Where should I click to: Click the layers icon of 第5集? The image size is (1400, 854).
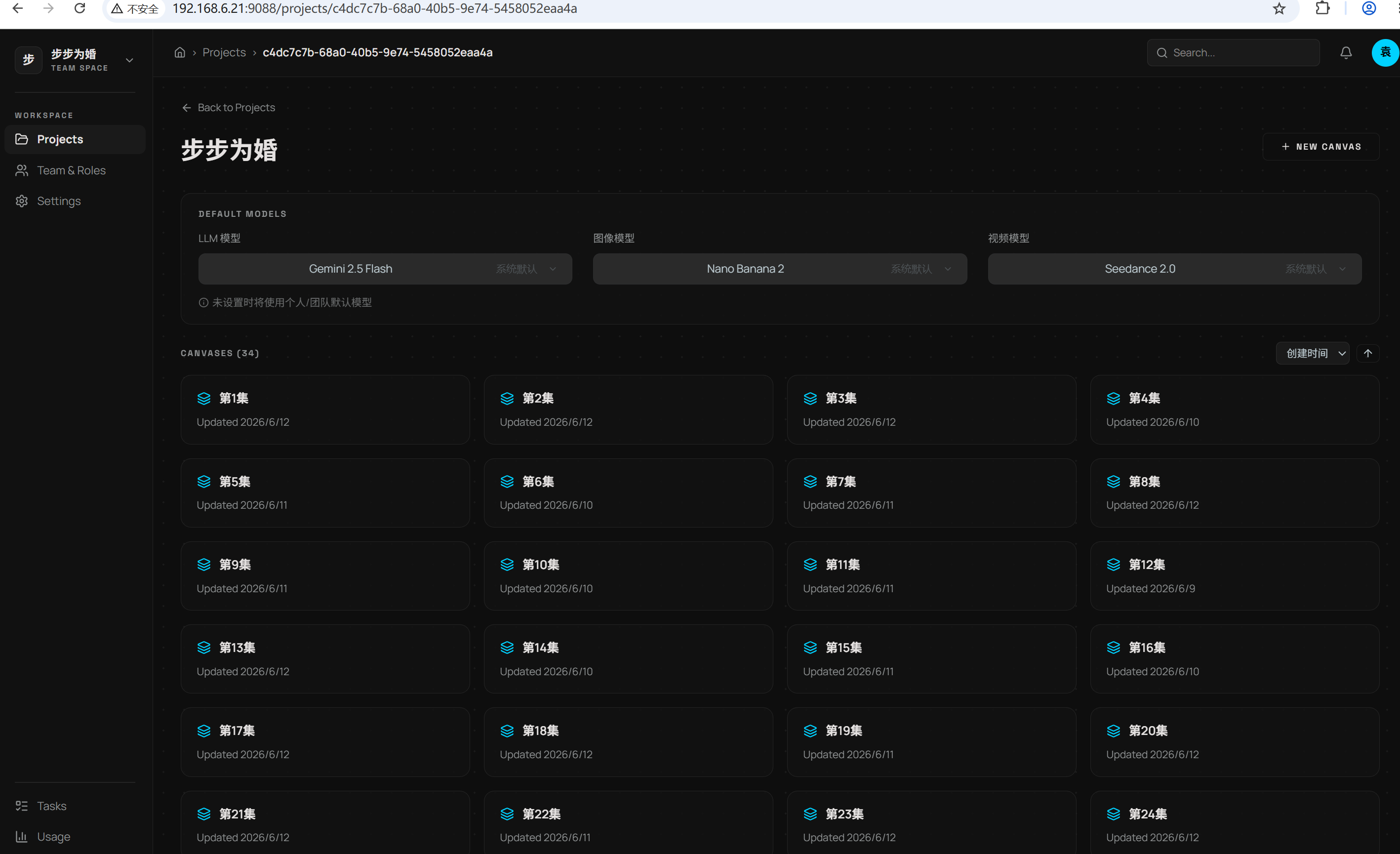(204, 482)
